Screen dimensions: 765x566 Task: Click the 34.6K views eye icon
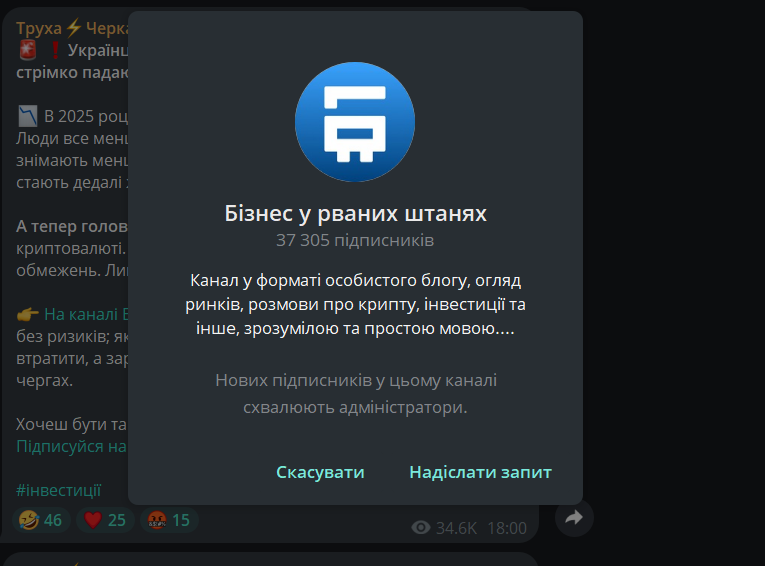421,527
